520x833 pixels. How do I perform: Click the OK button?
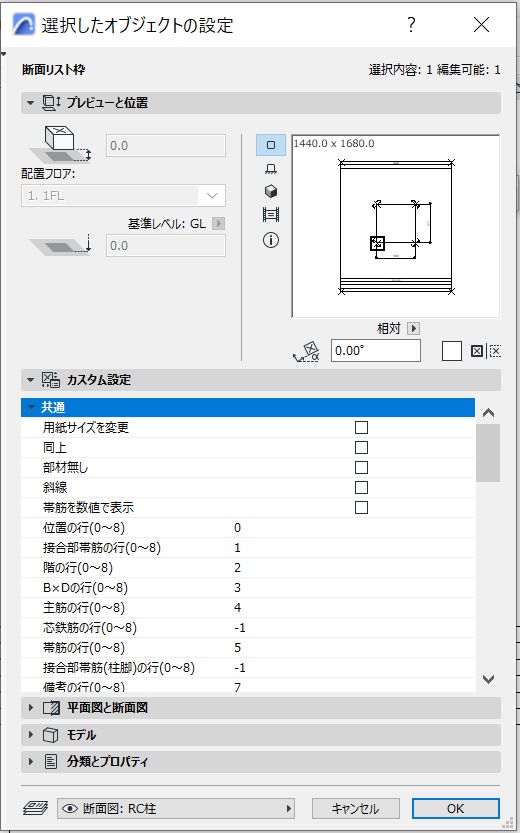point(456,809)
